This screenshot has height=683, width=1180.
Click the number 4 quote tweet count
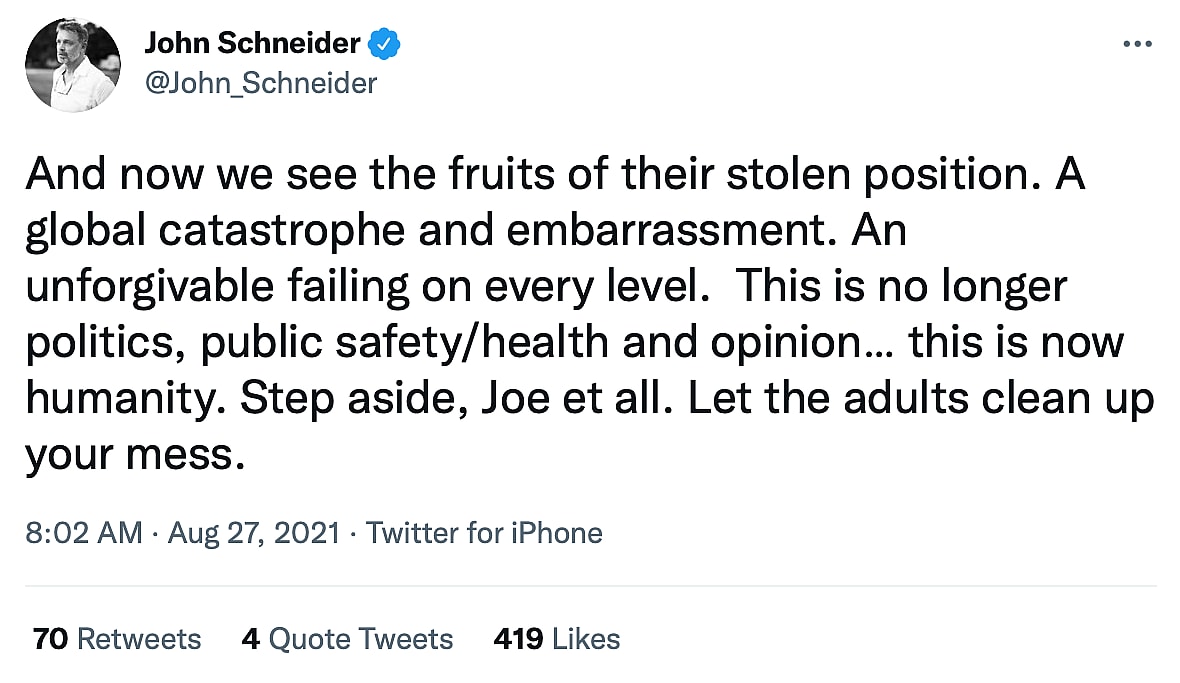click(x=250, y=639)
